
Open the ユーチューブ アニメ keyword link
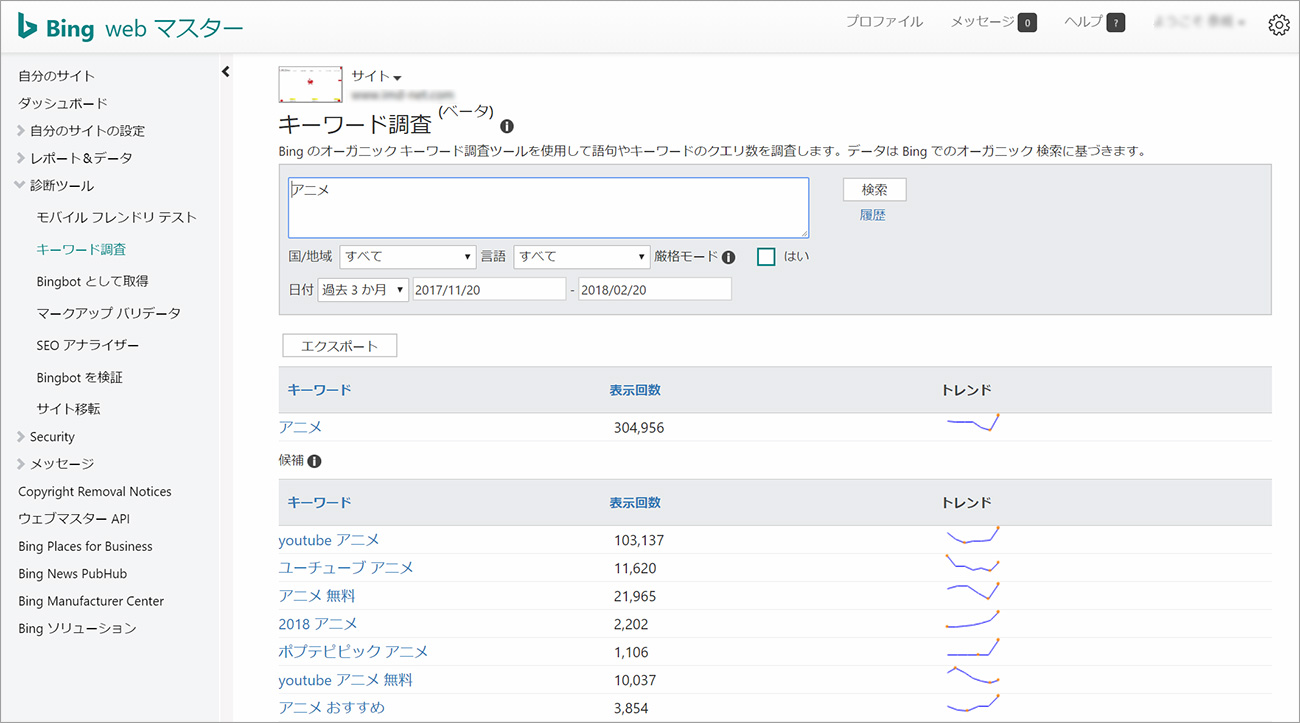pos(346,568)
